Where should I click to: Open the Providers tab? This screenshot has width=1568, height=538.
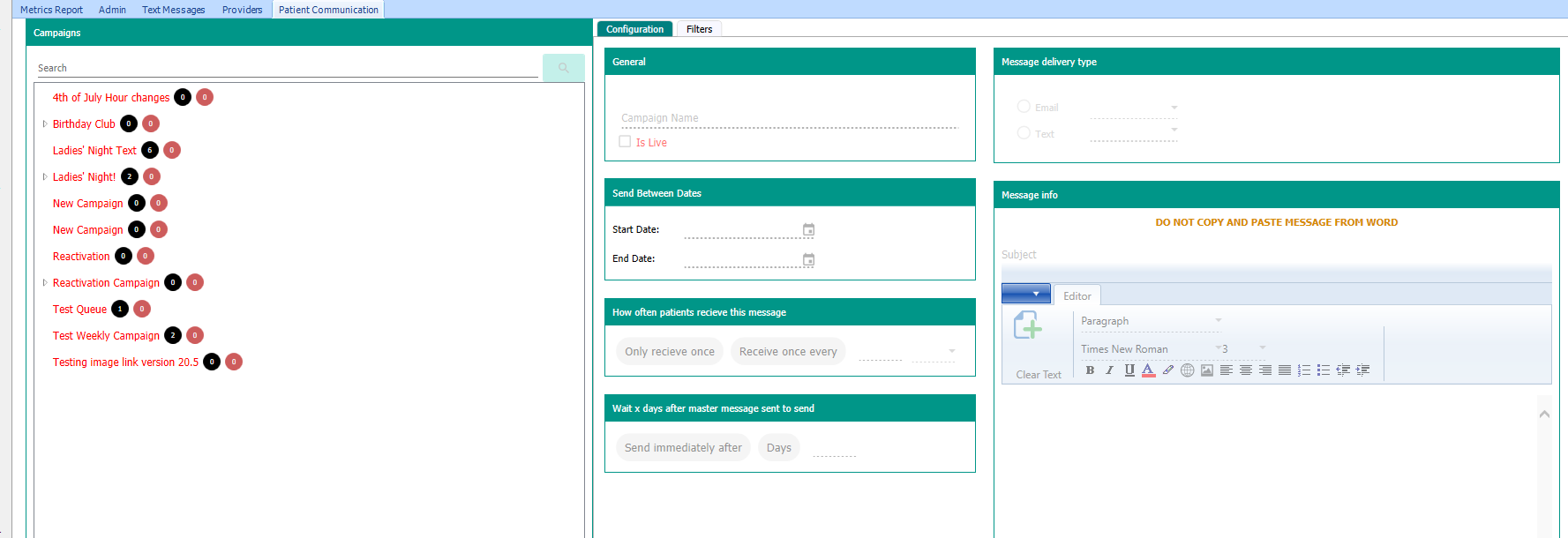[x=243, y=10]
